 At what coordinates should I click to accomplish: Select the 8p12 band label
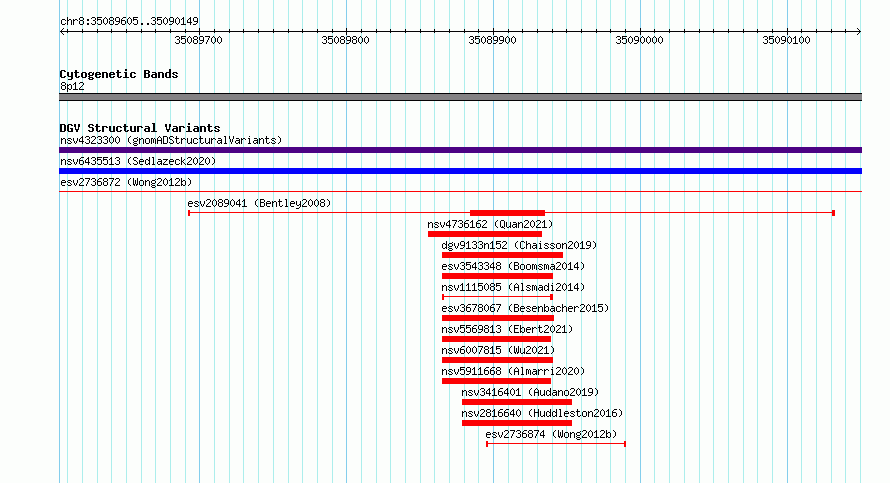click(x=72, y=86)
